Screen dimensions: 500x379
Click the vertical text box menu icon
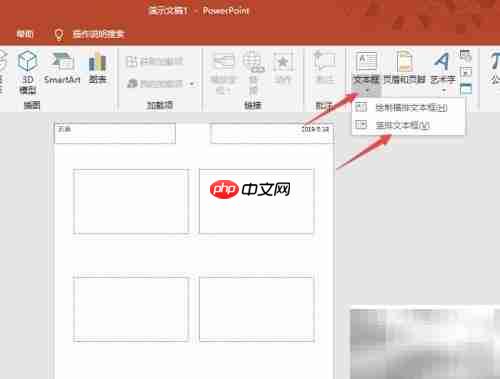point(361,125)
